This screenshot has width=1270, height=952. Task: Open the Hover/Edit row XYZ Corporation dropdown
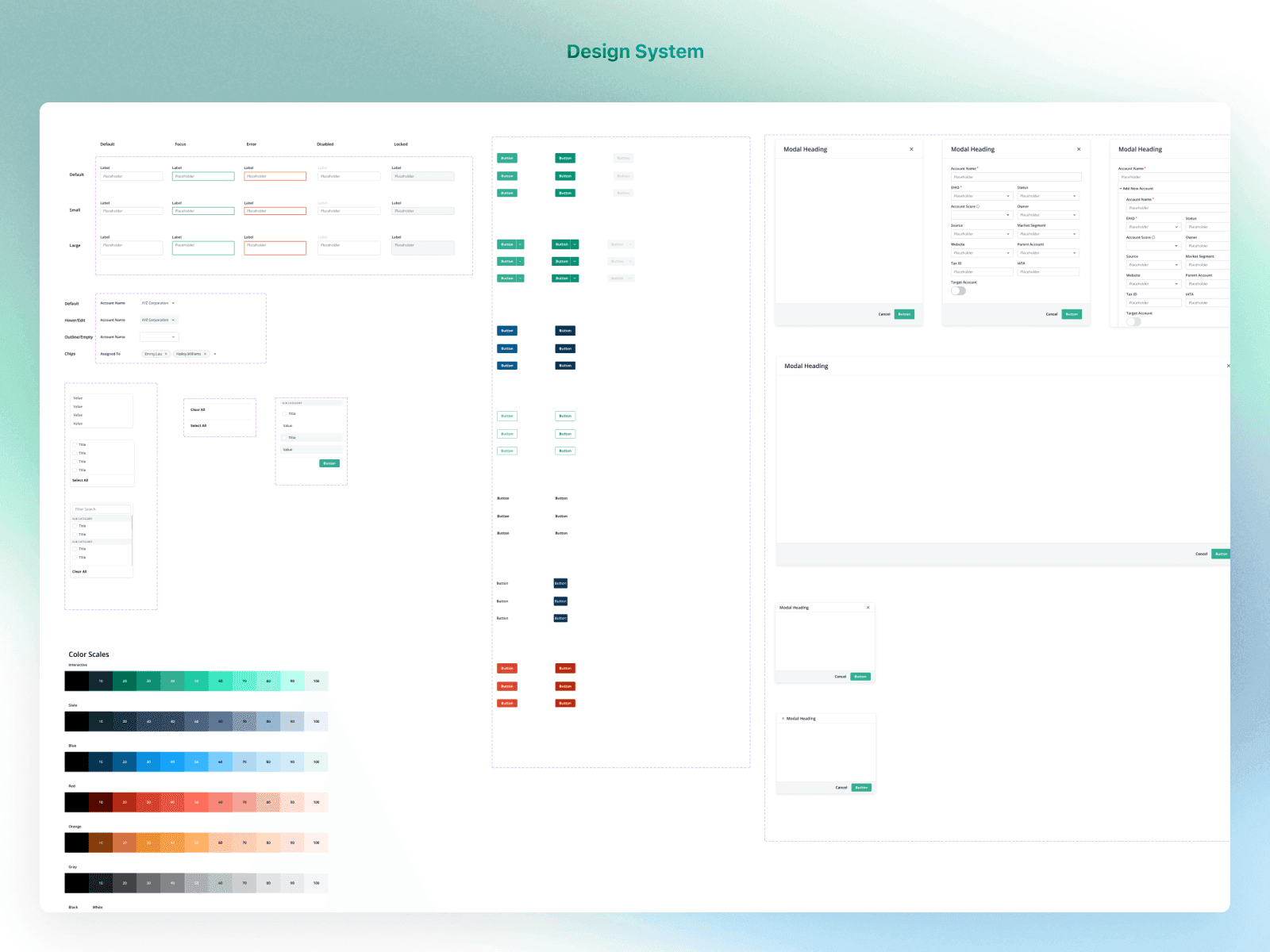tap(159, 320)
